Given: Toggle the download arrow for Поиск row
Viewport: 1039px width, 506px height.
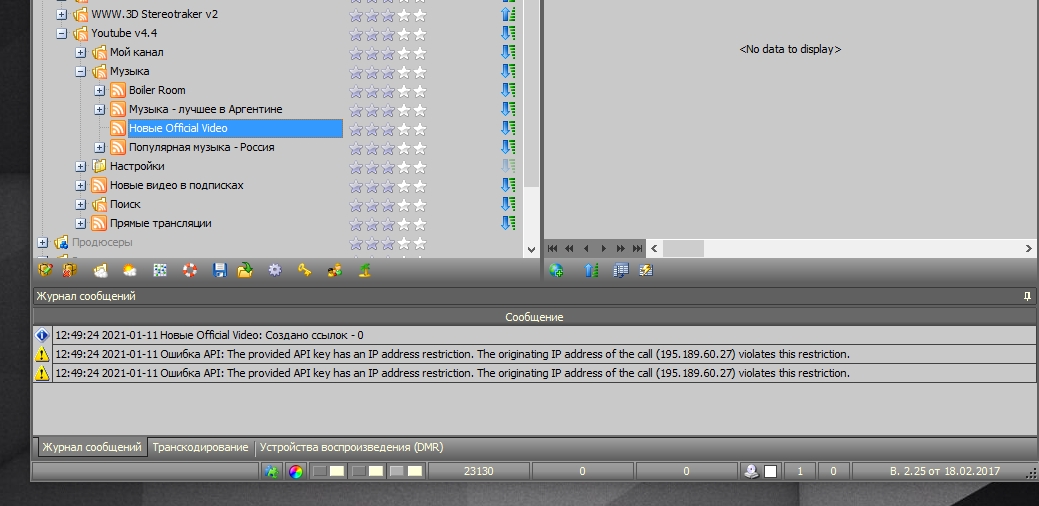Looking at the screenshot, I should [507, 204].
